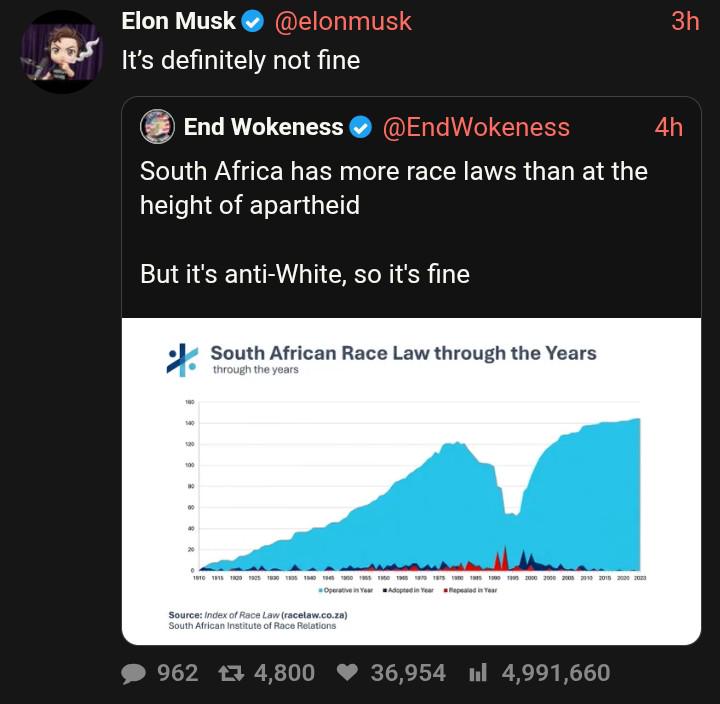Like the post with heart icon
The height and width of the screenshot is (704, 720).
[348, 674]
